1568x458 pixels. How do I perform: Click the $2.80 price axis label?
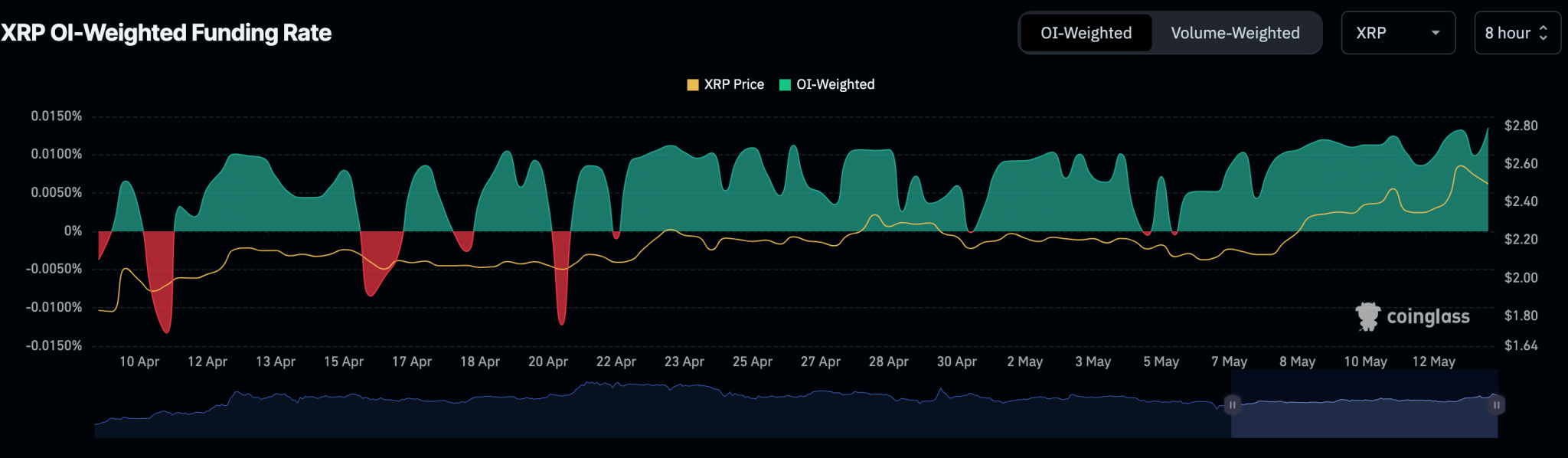(1521, 126)
